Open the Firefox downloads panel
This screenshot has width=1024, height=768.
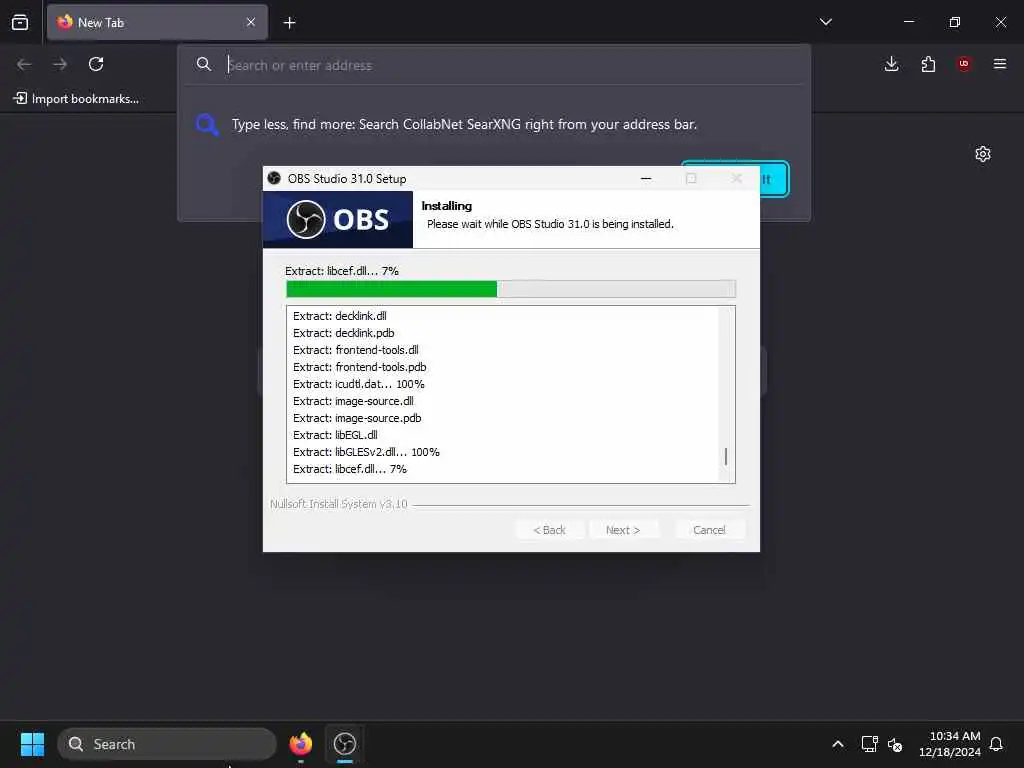click(x=891, y=64)
